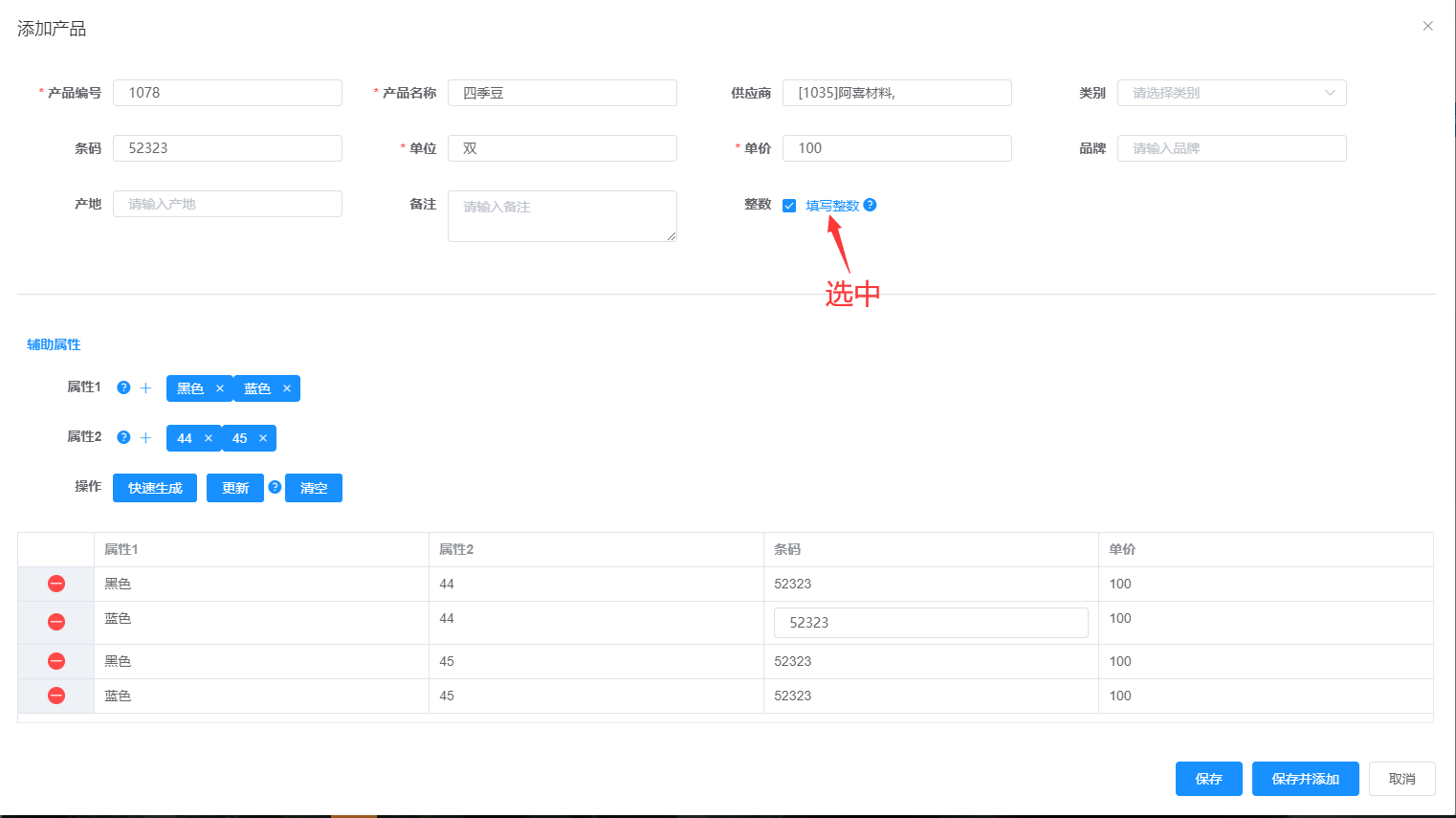Uncheck the 整数 checkbox
Image resolution: width=1456 pixels, height=818 pixels.
click(789, 206)
